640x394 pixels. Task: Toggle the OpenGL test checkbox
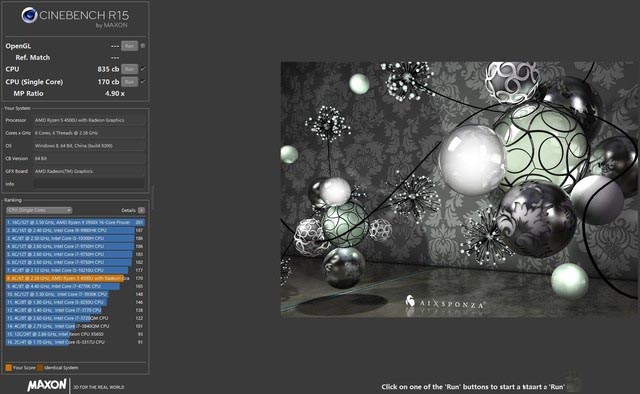[143, 46]
